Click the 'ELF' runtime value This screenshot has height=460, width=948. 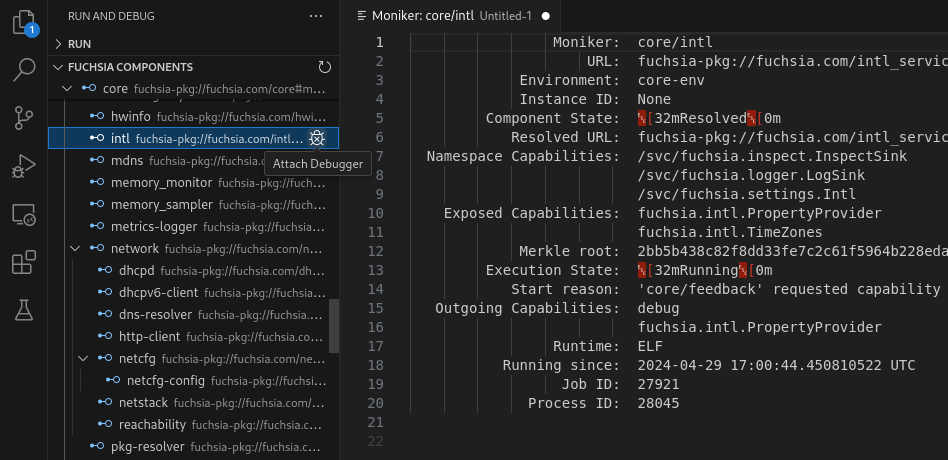tap(650, 346)
